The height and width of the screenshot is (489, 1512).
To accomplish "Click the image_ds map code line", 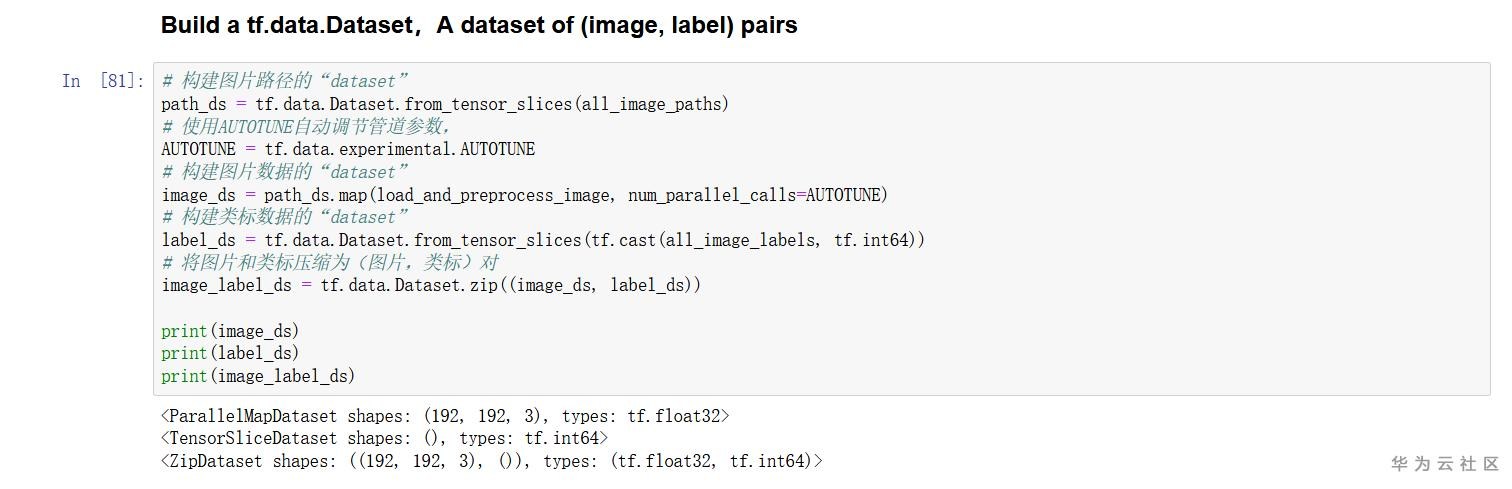I will 524,195.
